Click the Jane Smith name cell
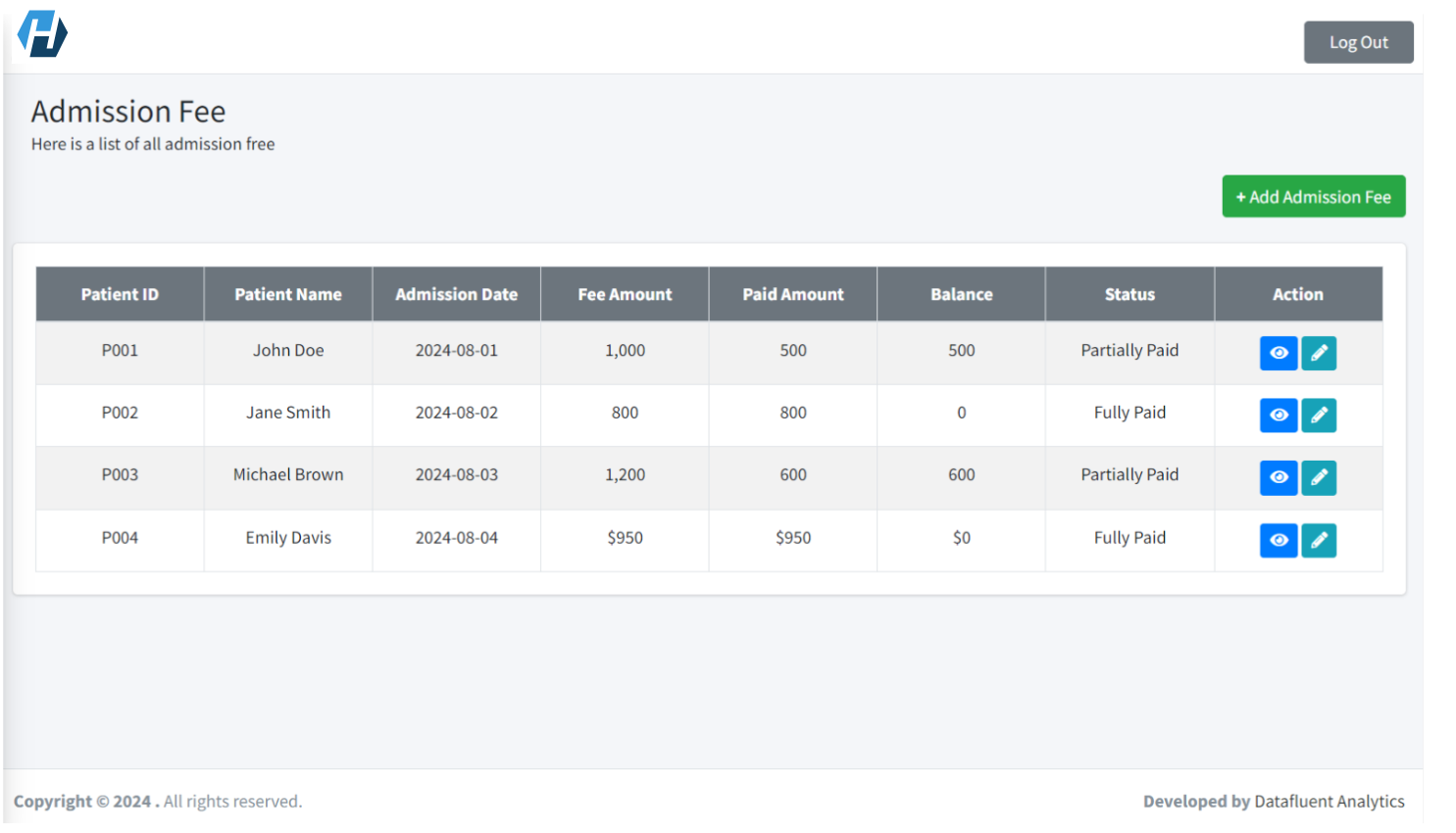The height and width of the screenshot is (833, 1456). 288,414
